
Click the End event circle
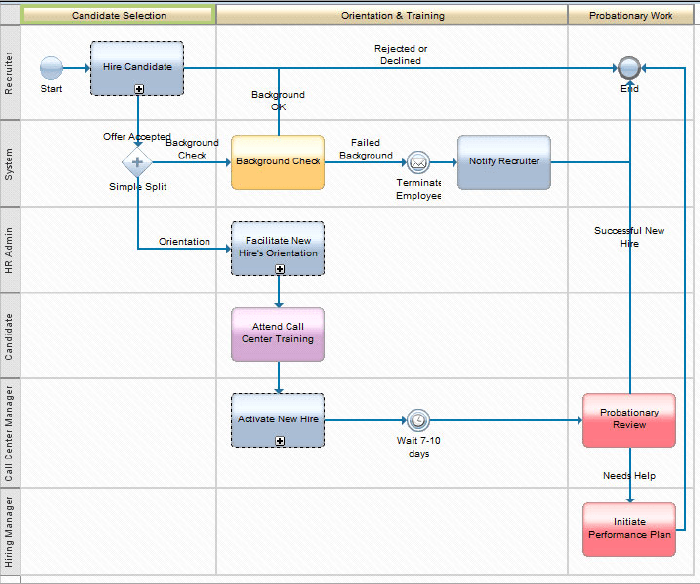point(629,68)
